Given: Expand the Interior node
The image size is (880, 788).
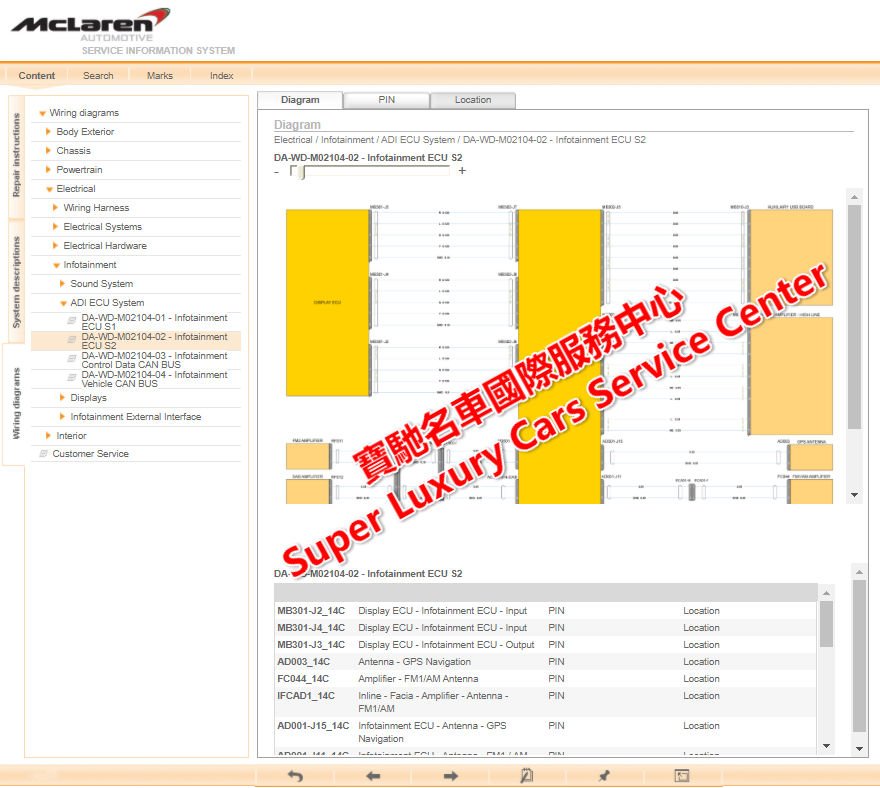Looking at the screenshot, I should (48, 436).
